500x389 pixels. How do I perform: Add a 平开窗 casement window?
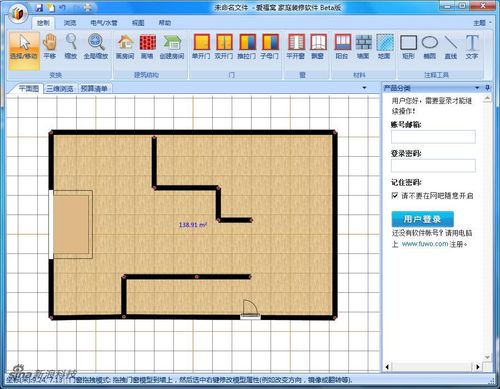(x=296, y=47)
